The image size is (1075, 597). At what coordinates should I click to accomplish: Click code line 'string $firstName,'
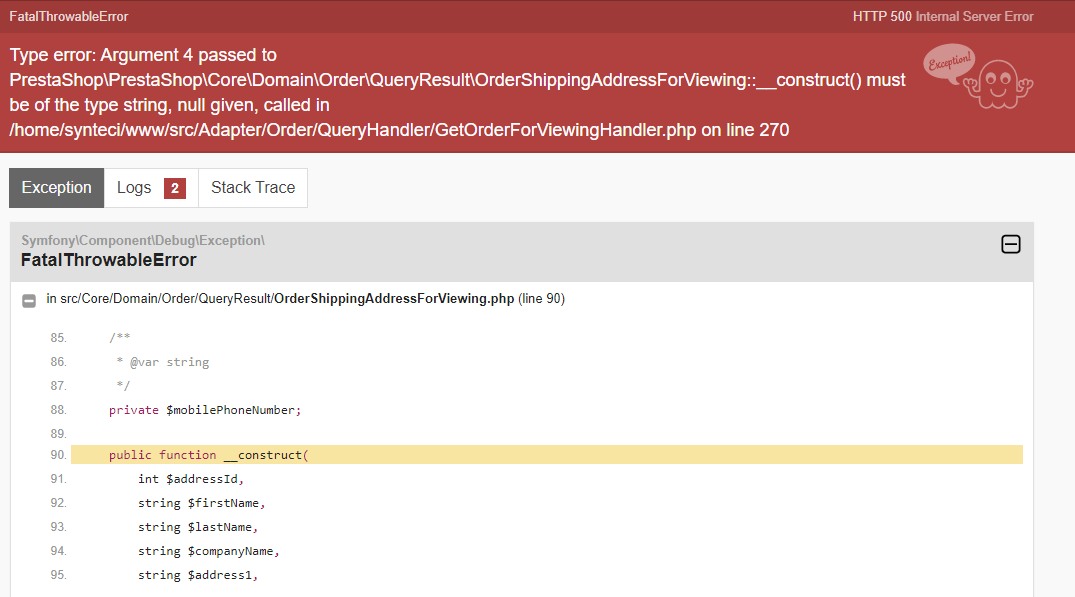tap(201, 502)
